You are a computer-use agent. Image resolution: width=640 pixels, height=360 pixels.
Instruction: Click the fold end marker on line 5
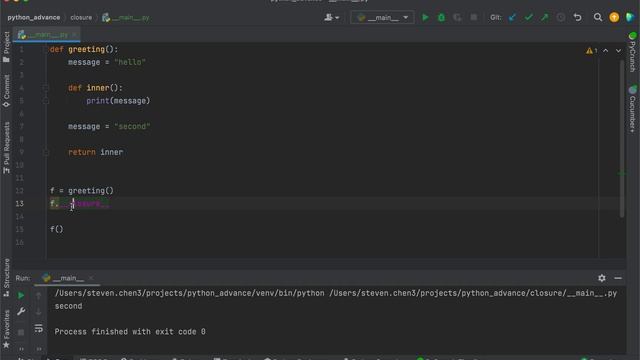[46, 101]
